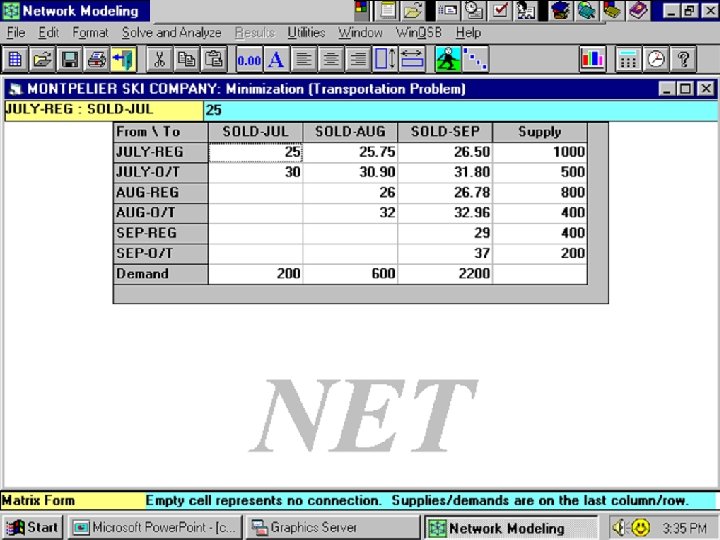Select cell with value 25.75

coord(350,152)
